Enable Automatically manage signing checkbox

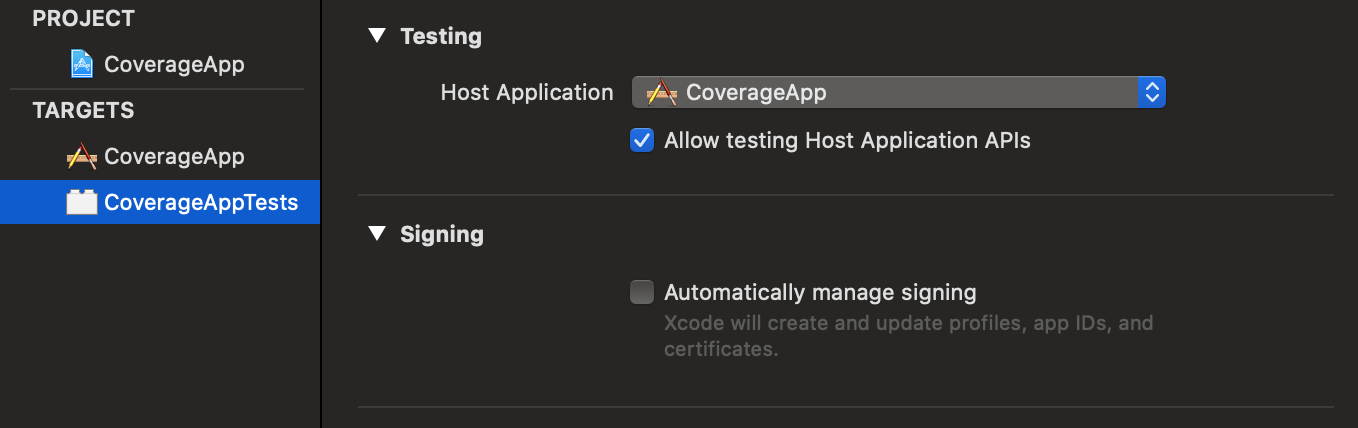tap(642, 292)
